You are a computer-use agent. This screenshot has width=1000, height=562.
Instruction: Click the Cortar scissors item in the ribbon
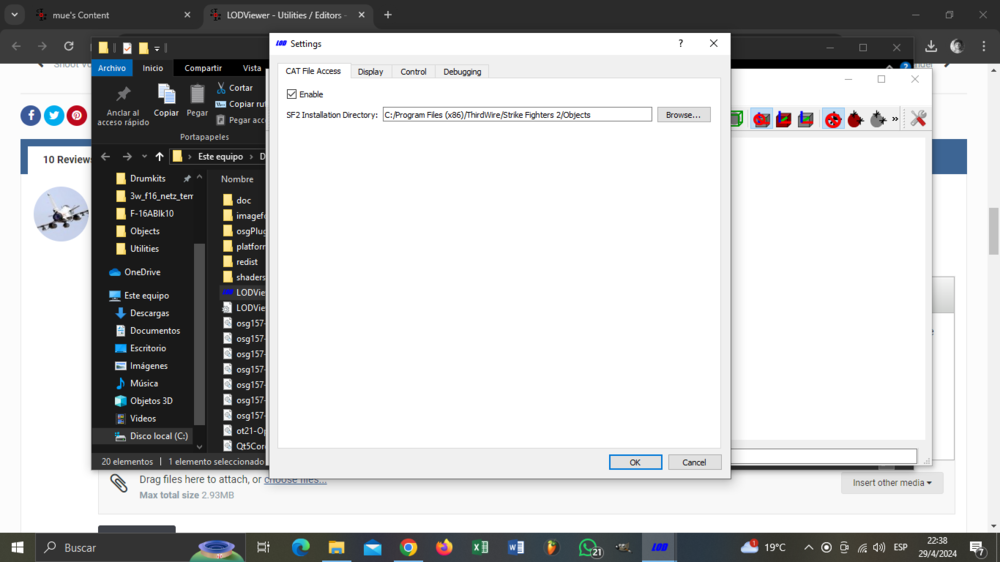[x=234, y=87]
